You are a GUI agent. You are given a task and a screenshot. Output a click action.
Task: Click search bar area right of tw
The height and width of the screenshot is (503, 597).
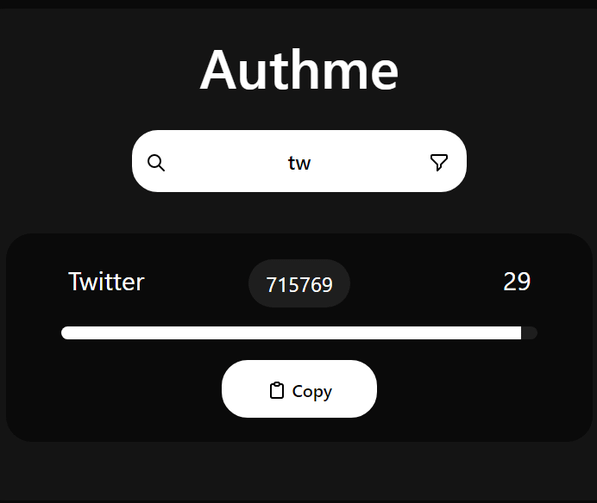click(369, 163)
